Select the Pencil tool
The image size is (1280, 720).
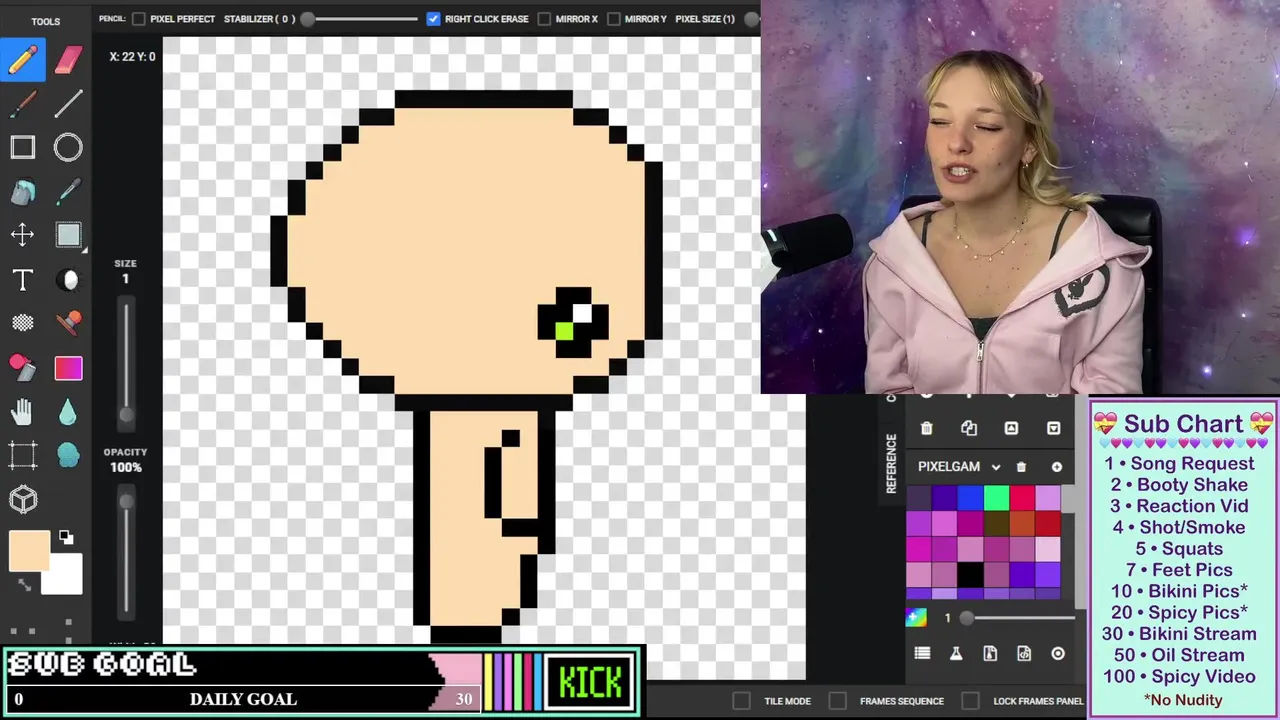click(x=22, y=59)
